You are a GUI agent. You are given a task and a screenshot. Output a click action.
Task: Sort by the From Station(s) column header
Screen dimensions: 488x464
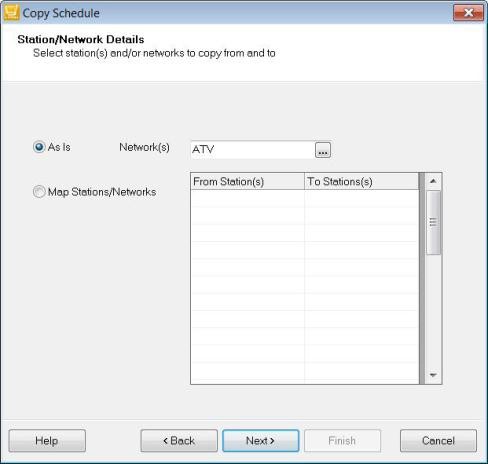click(247, 182)
